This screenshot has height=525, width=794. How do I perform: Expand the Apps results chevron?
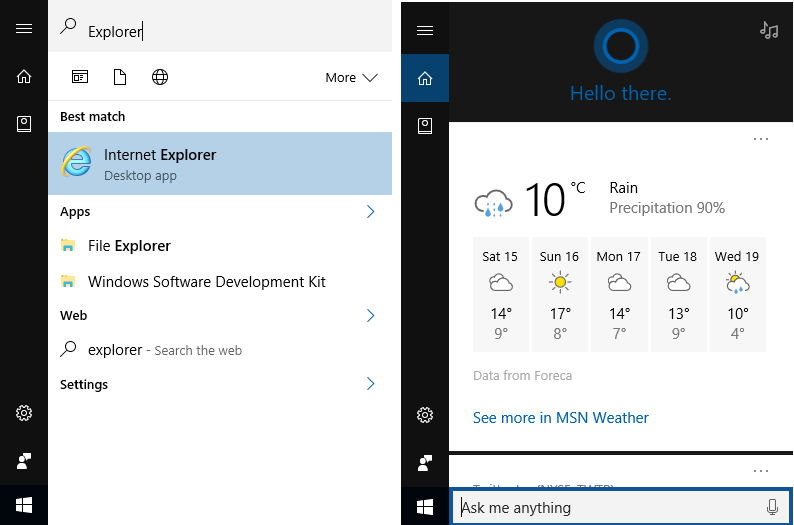coord(371,211)
